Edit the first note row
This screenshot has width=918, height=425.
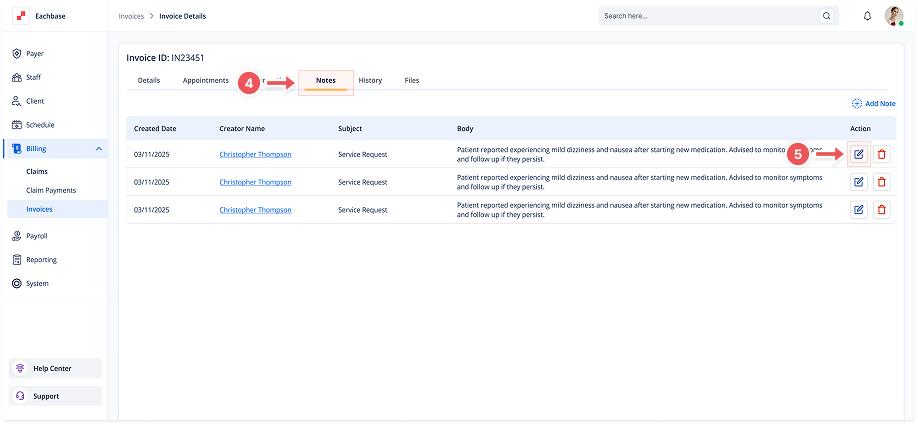[858, 154]
